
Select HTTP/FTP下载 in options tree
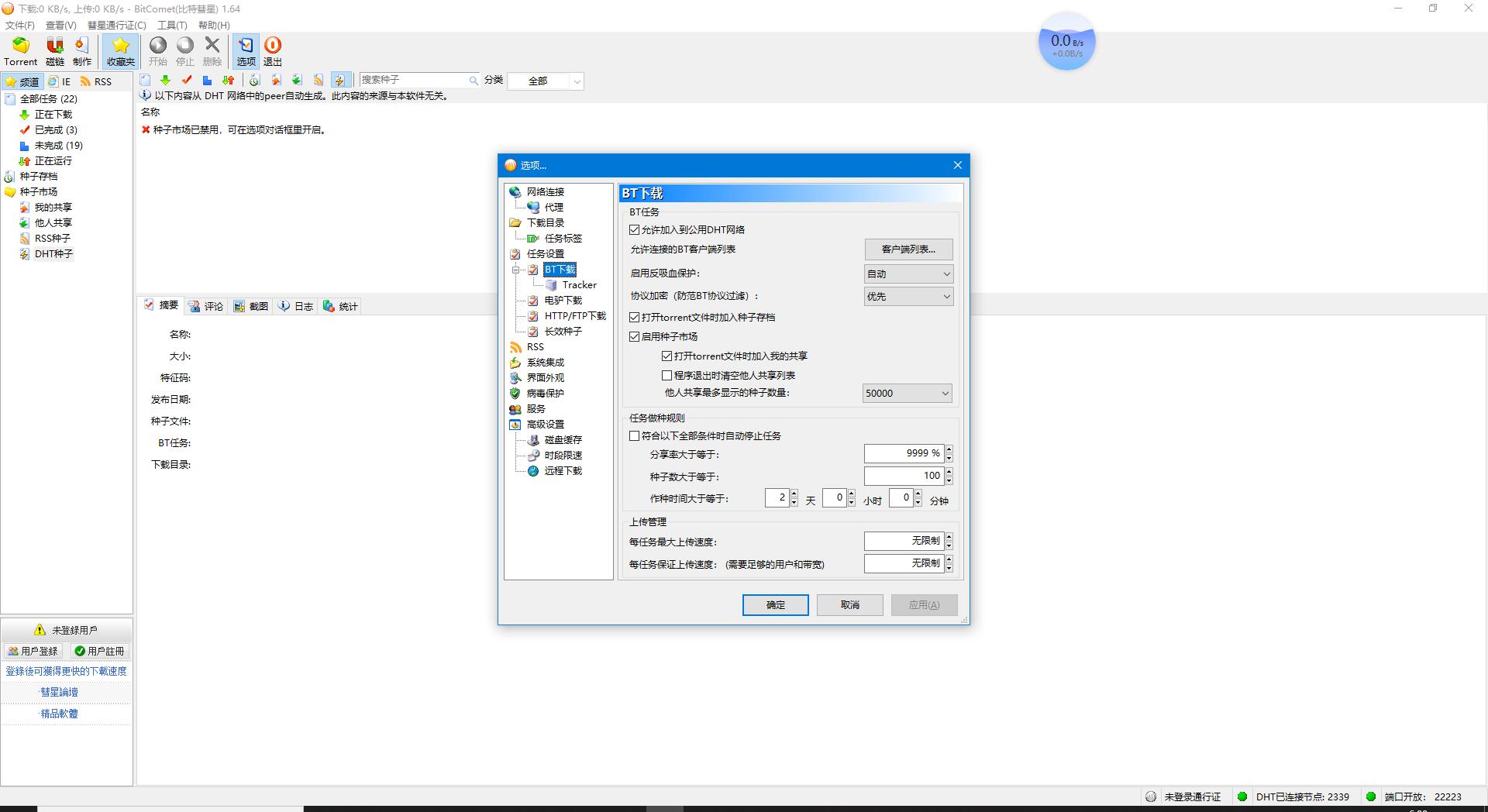[575, 315]
